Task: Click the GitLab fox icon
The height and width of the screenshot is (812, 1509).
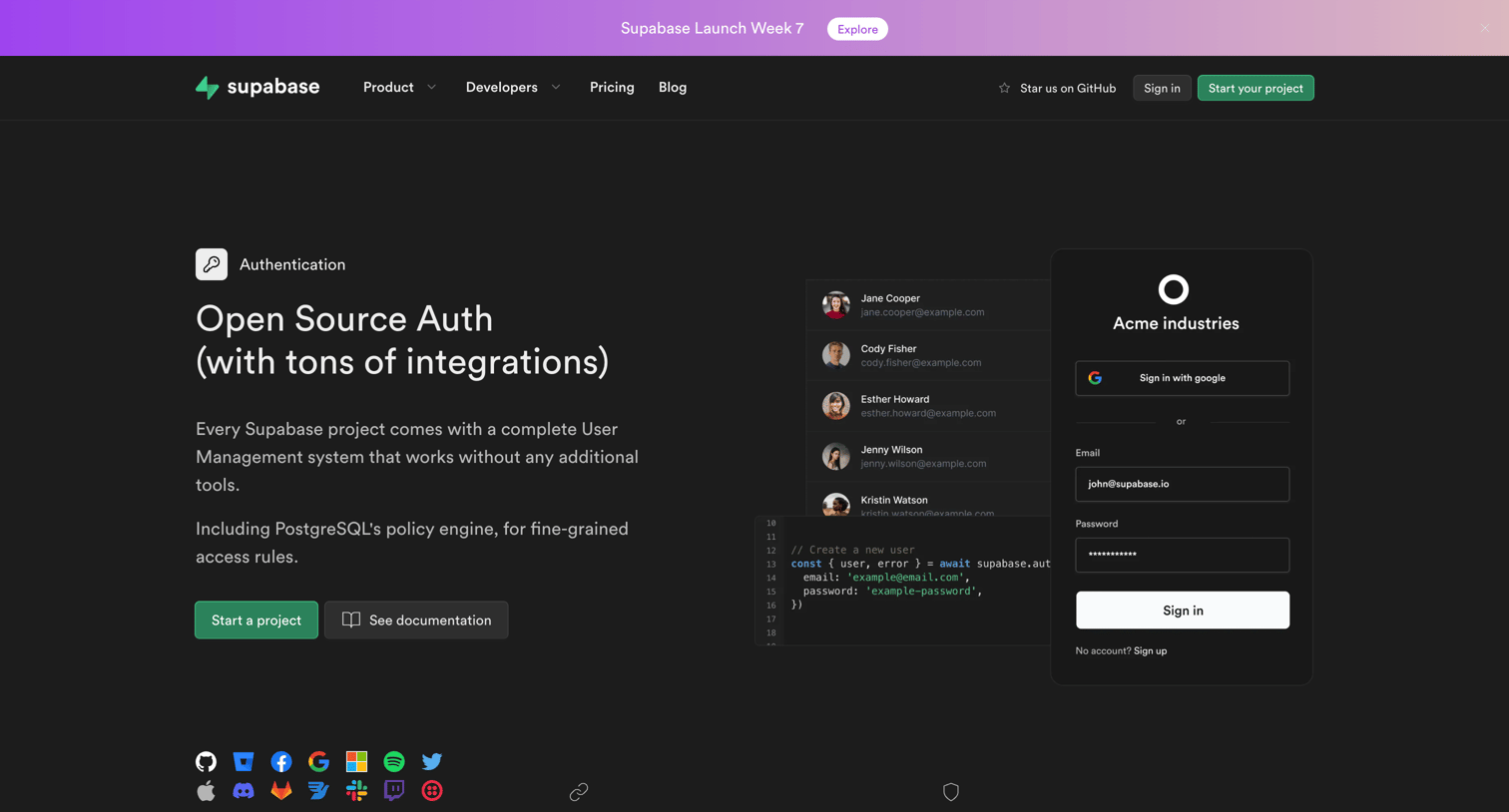Action: 281,791
